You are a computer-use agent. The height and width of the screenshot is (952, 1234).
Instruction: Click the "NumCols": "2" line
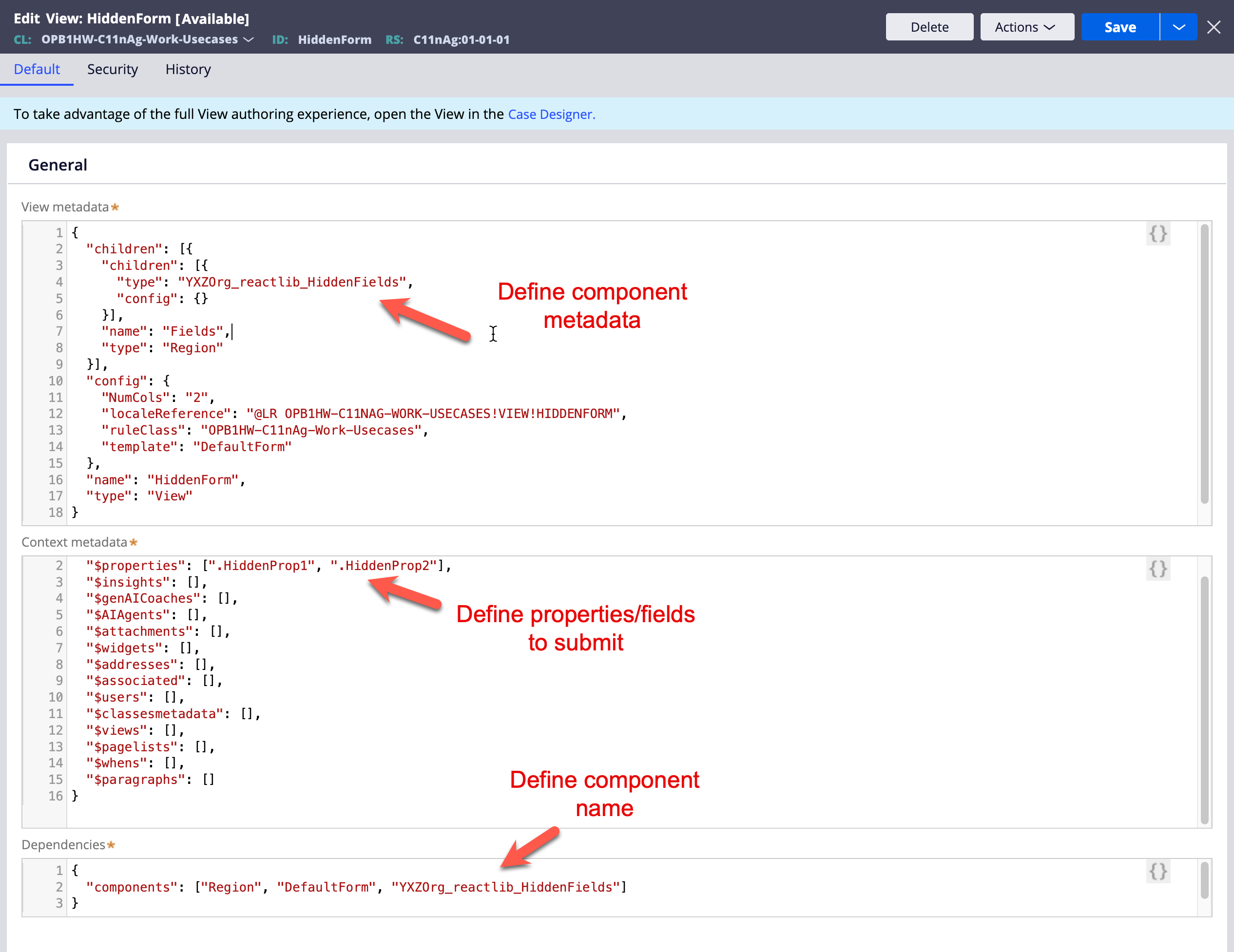pyautogui.click(x=157, y=397)
